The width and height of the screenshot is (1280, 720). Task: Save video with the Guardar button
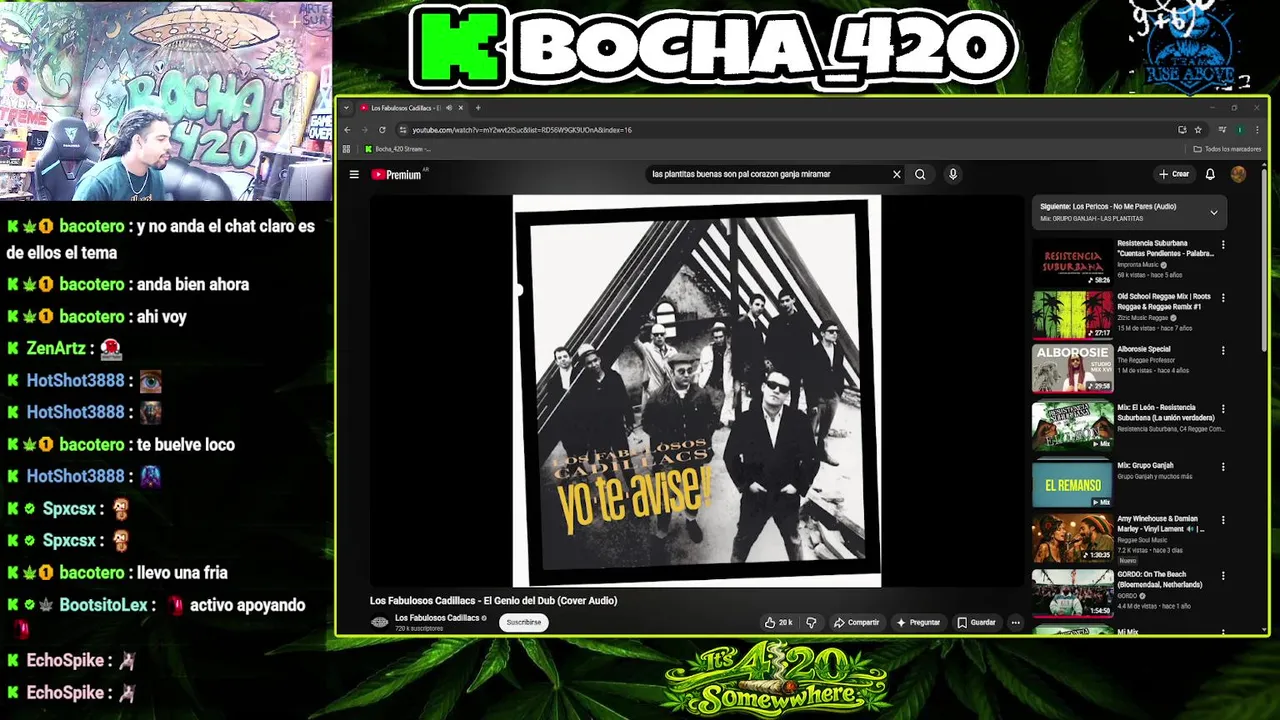pos(976,622)
